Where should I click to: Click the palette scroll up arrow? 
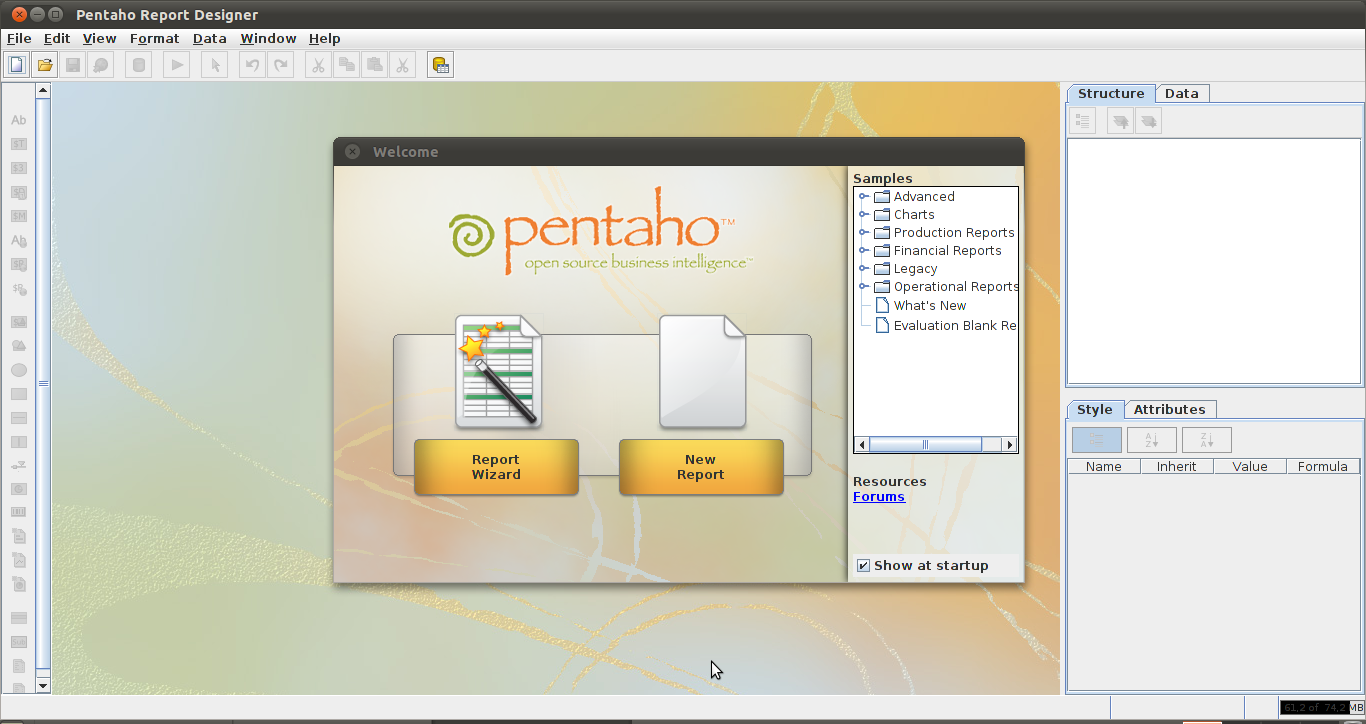click(x=43, y=90)
